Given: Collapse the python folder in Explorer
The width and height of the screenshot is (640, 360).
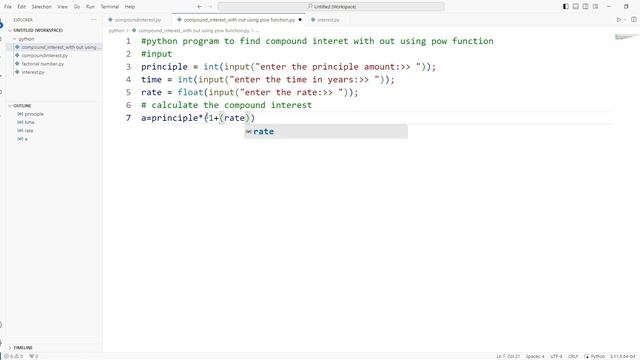Looking at the screenshot, I should click(26, 39).
